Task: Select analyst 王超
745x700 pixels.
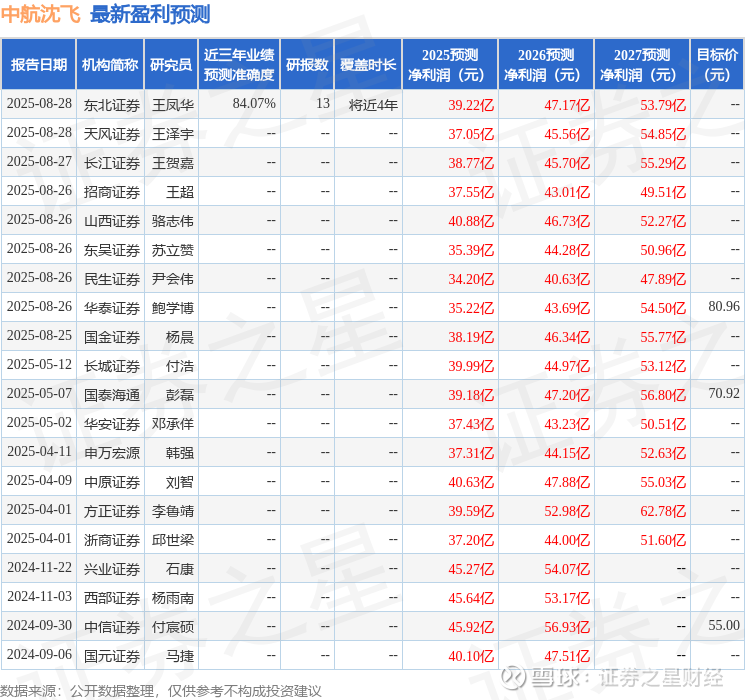Action: [x=180, y=192]
